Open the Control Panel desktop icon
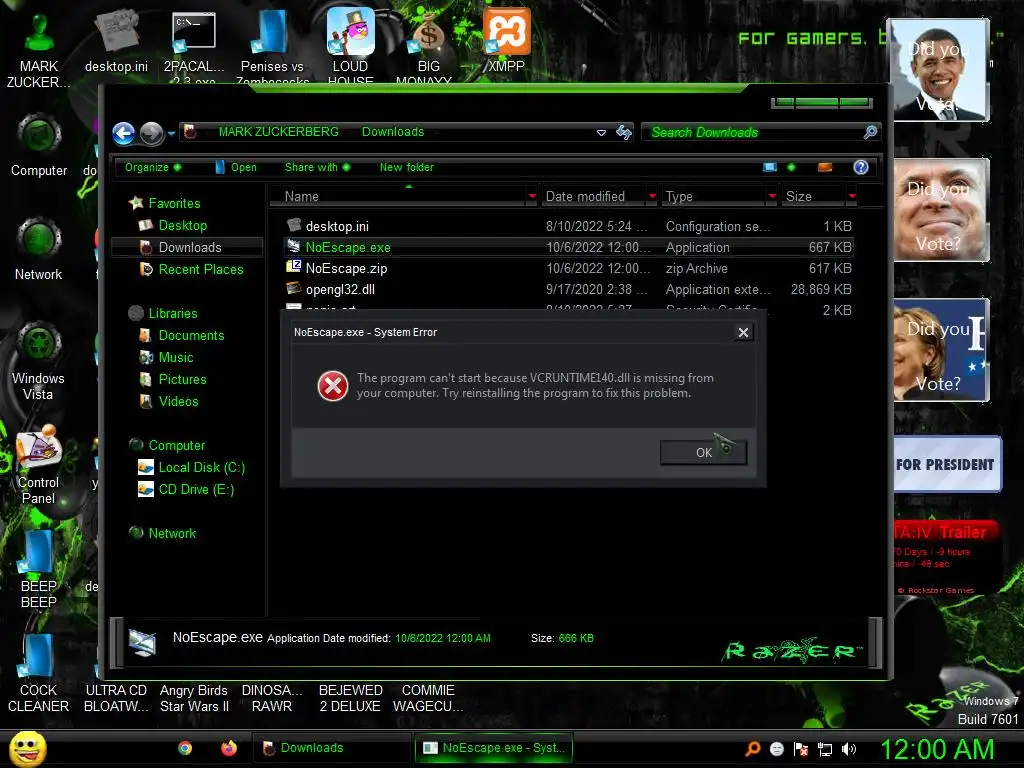Screen dimensions: 1024x768 pyautogui.click(x=39, y=465)
